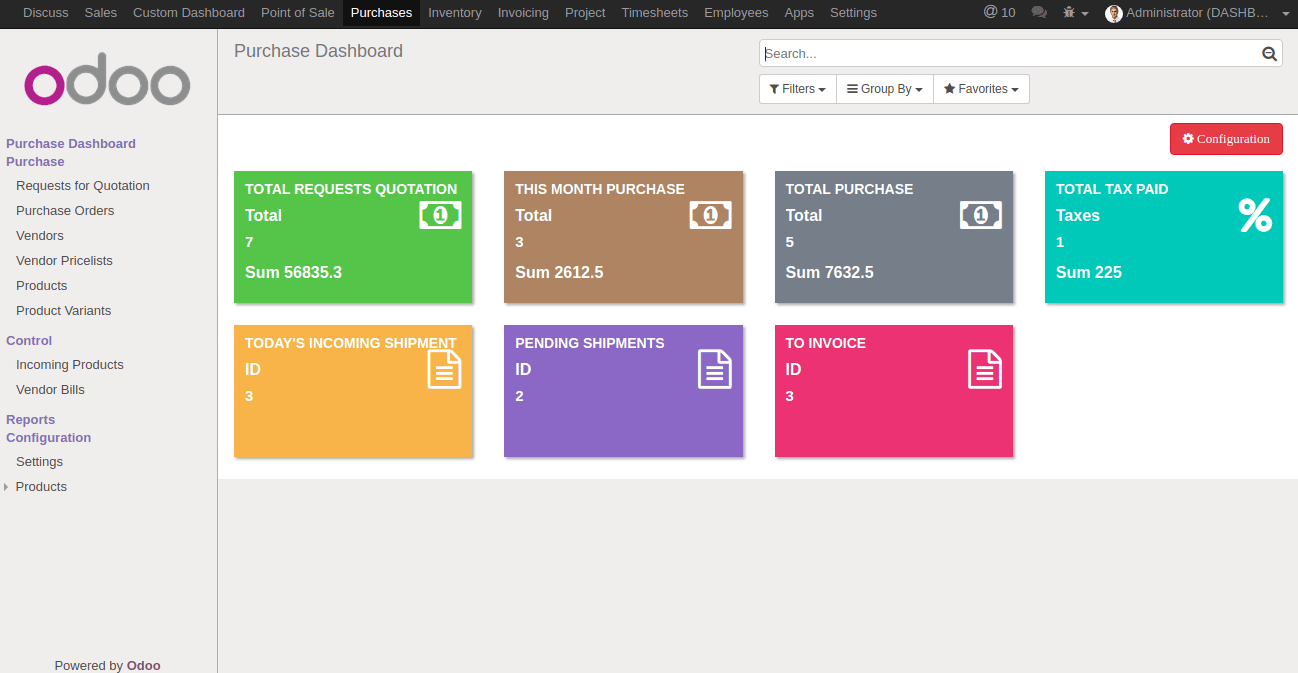Click the money icon on Total Purchase card
Image resolution: width=1298 pixels, height=673 pixels.
[981, 215]
